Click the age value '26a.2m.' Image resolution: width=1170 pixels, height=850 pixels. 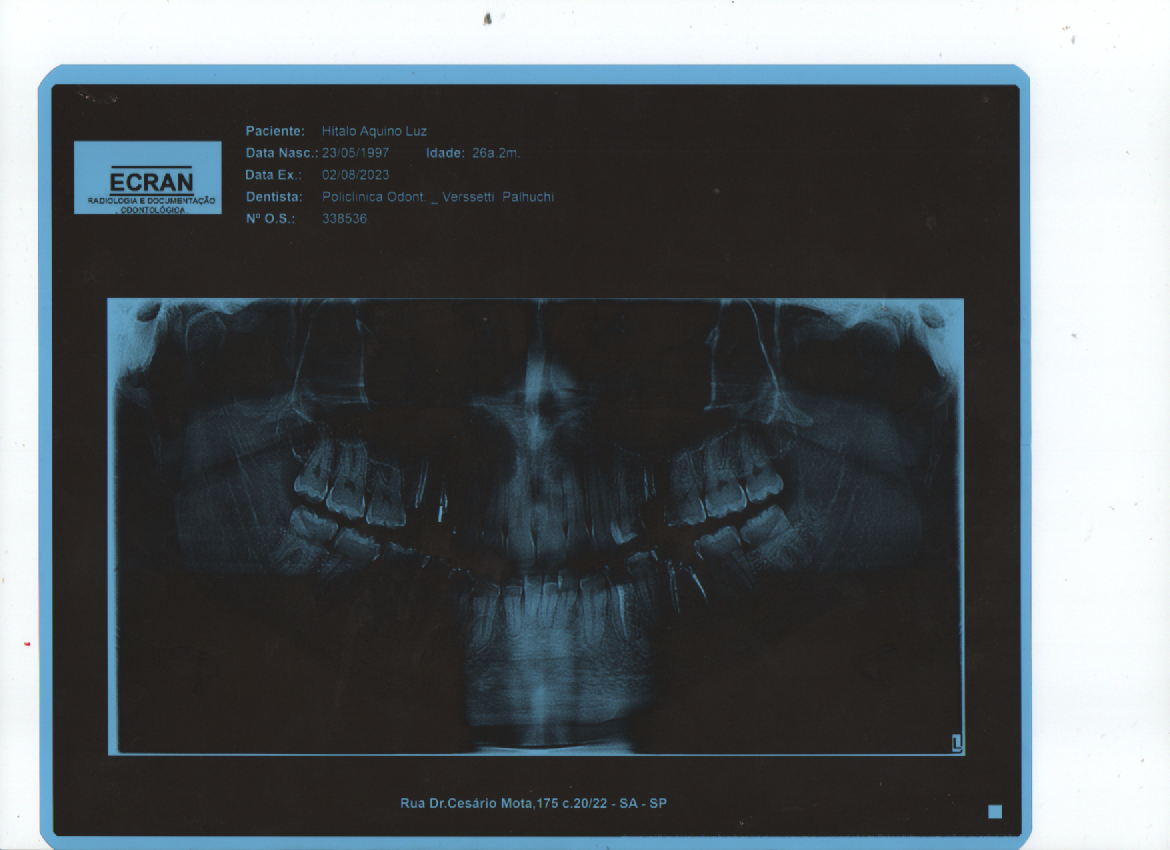tap(496, 153)
